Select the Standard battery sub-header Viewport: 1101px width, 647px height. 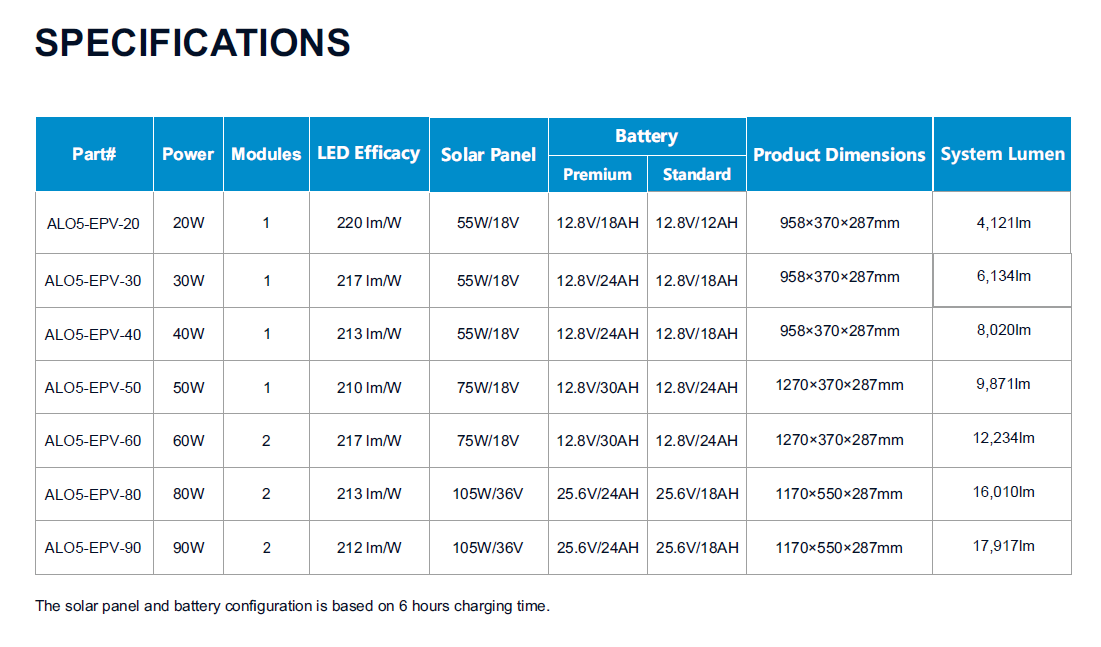click(696, 174)
